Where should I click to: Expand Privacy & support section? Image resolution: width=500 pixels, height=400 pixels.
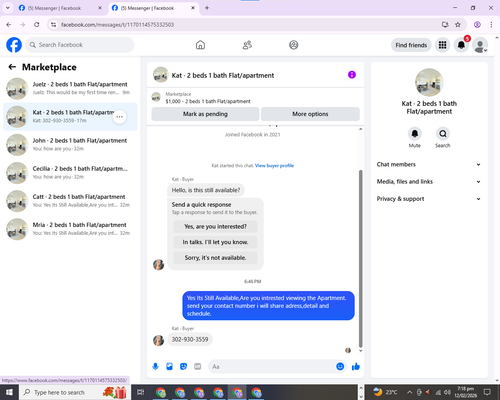(429, 199)
